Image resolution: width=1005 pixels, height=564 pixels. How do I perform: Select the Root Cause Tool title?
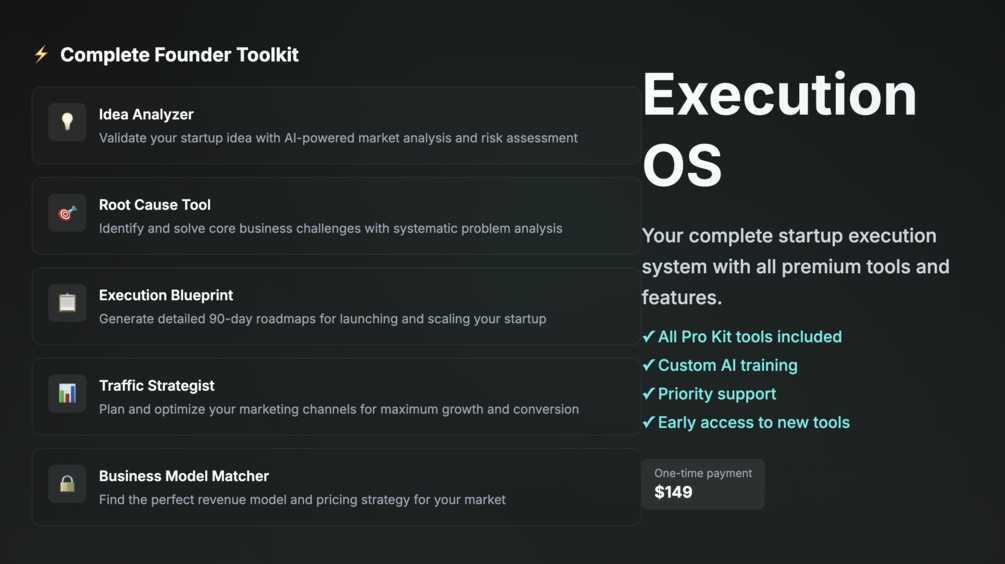[155, 205]
